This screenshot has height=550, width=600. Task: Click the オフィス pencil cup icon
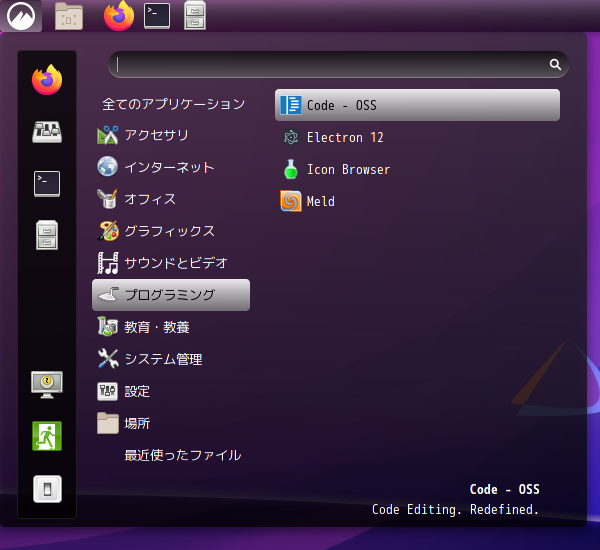(x=108, y=199)
